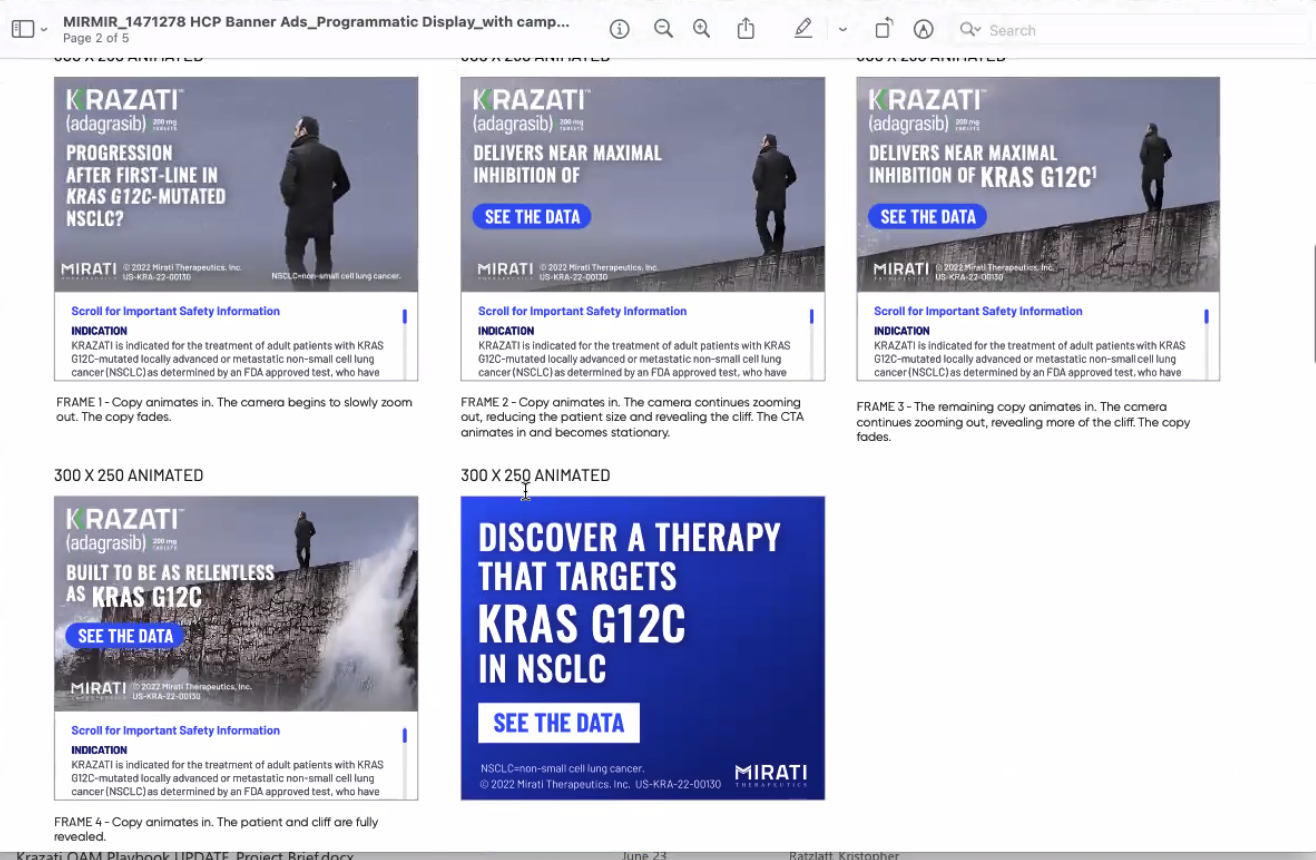Image resolution: width=1316 pixels, height=860 pixels.
Task: Rotate the page with the rotate icon
Action: pos(884,30)
